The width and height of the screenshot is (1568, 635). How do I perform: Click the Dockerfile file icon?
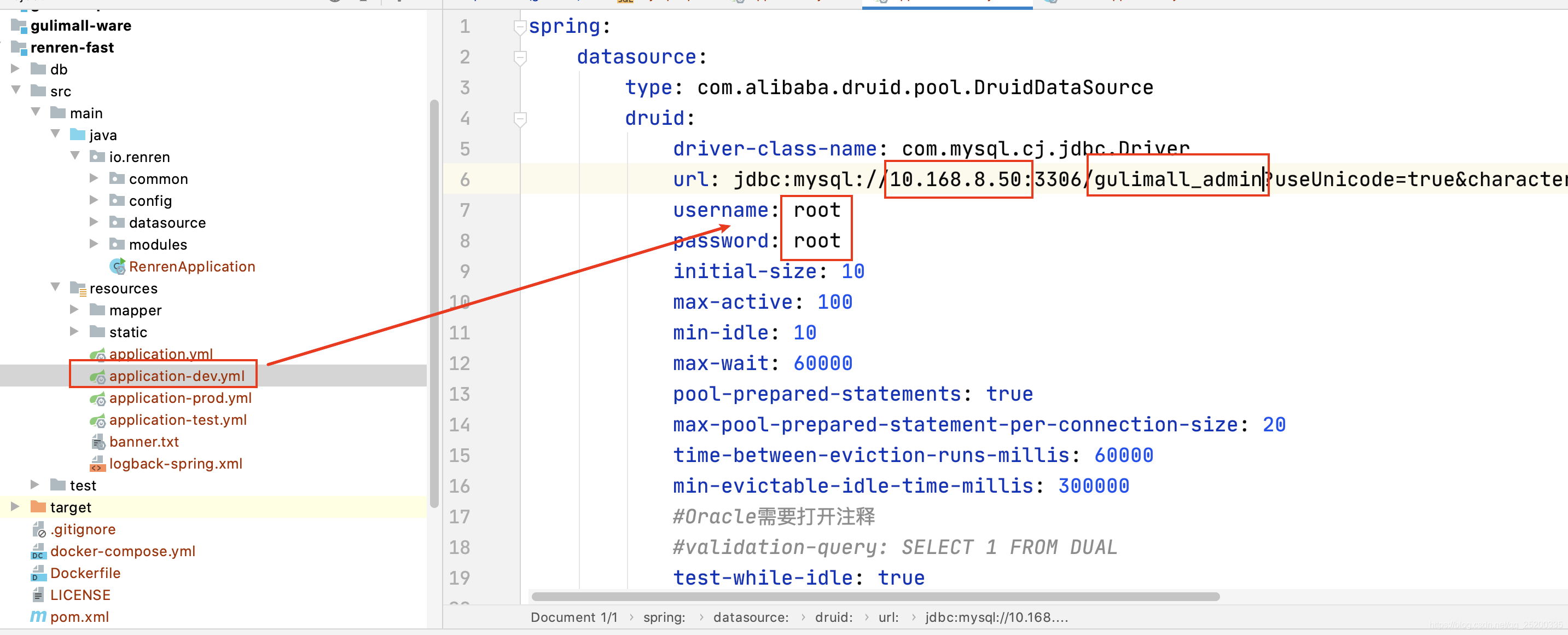coord(38,573)
